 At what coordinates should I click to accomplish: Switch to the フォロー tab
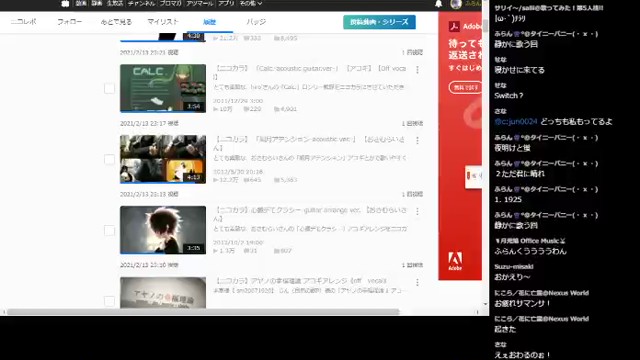click(69, 22)
